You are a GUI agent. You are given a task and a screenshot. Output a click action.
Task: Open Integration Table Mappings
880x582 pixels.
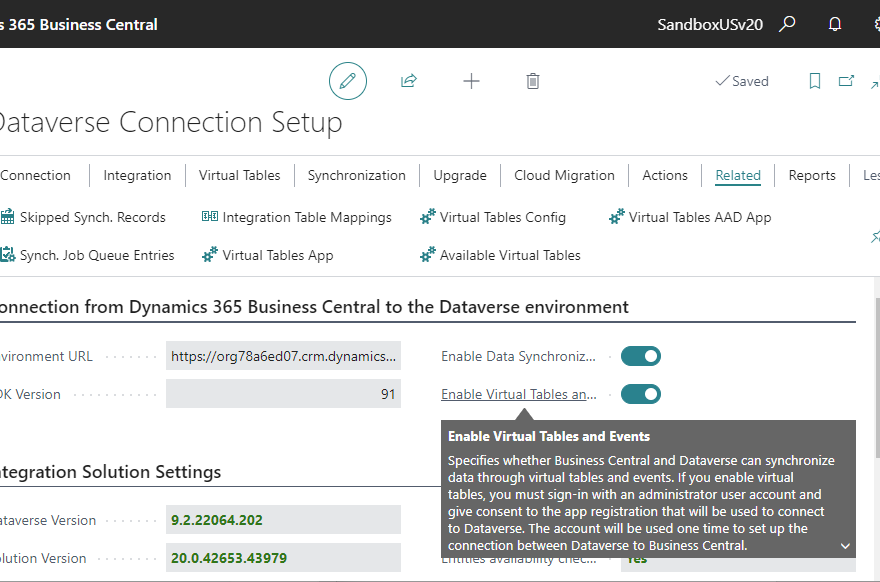[x=307, y=217]
